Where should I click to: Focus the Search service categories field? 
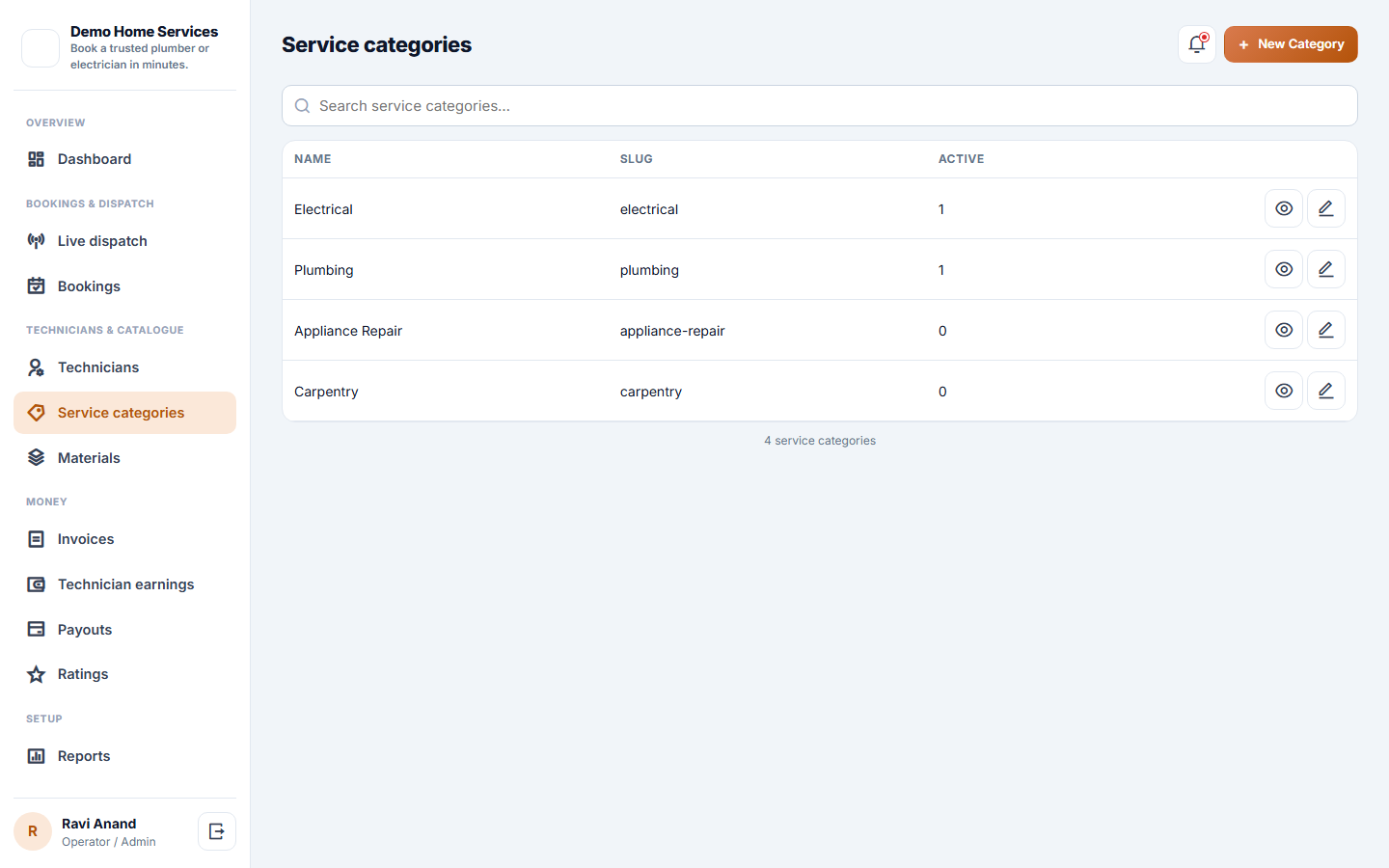click(x=820, y=106)
